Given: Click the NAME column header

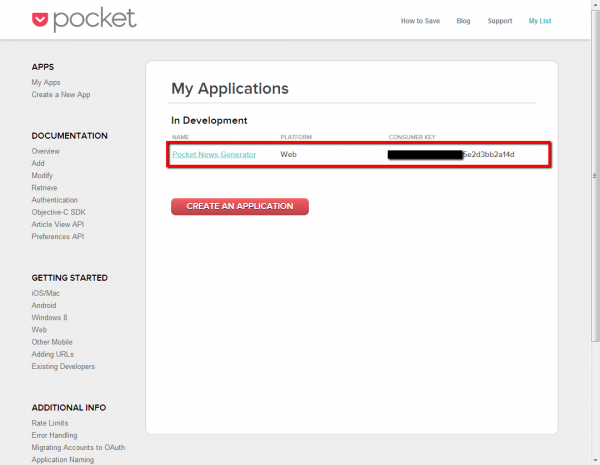Looking at the screenshot, I should tap(181, 137).
